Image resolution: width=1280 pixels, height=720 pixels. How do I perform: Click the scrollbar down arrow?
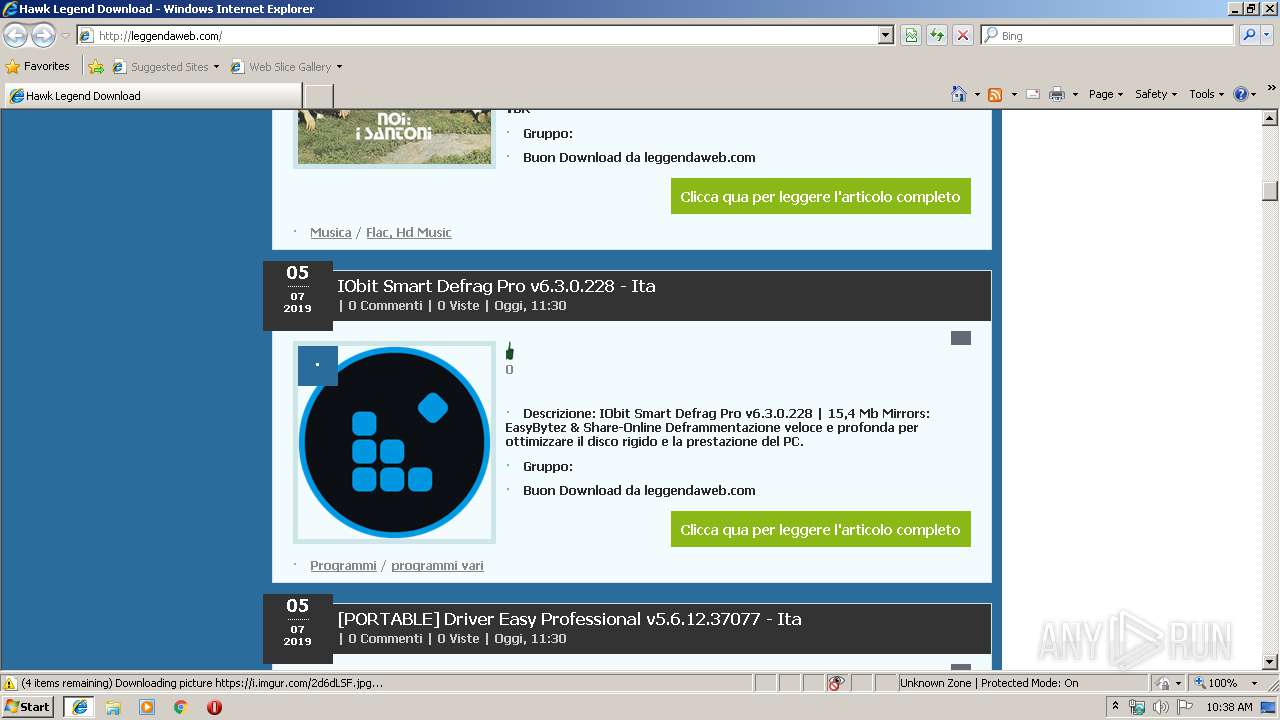[x=1270, y=662]
